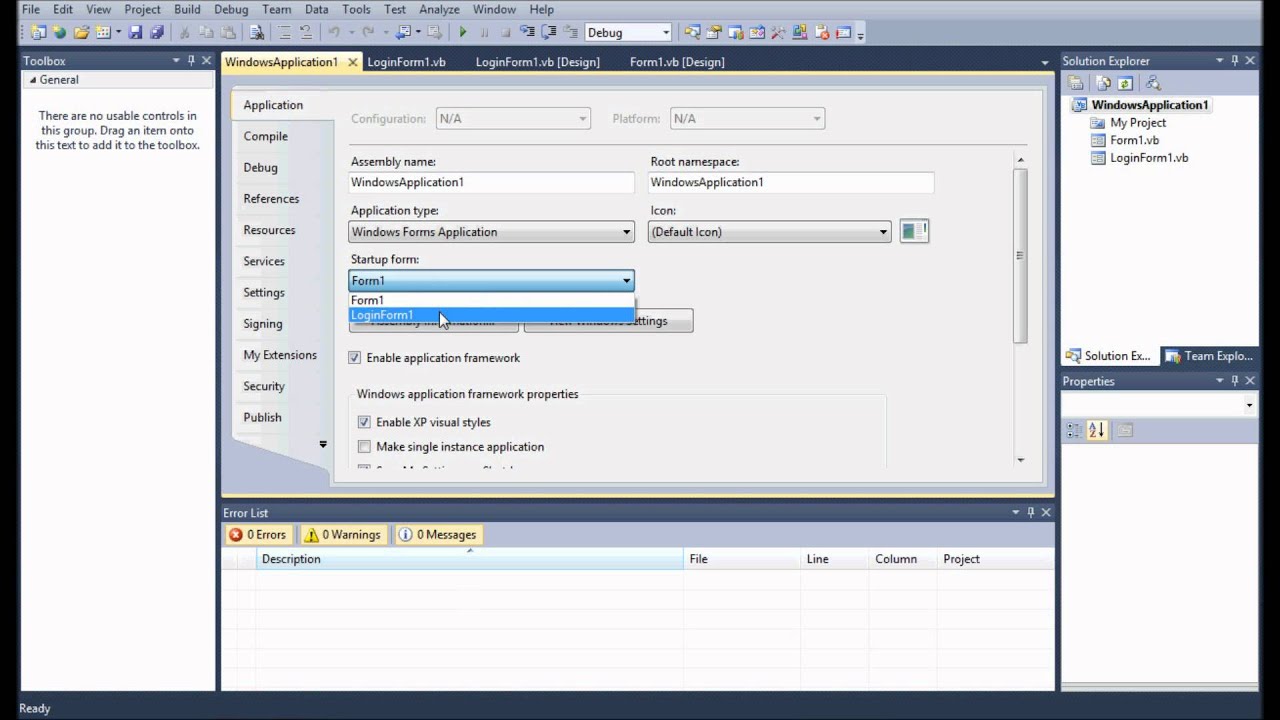Toggle the Enable application framework checkbox
Screen dimensions: 1280x720
(354, 358)
